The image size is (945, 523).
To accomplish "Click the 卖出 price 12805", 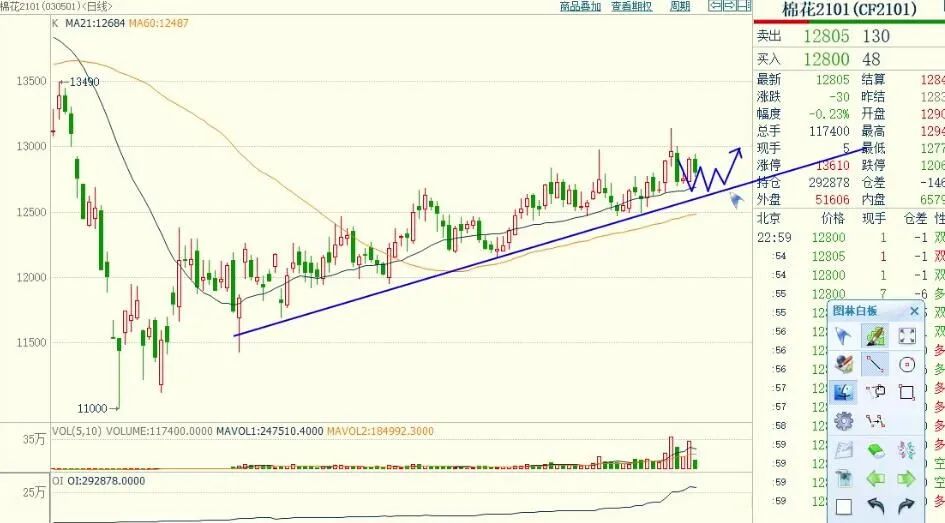I will (826, 36).
